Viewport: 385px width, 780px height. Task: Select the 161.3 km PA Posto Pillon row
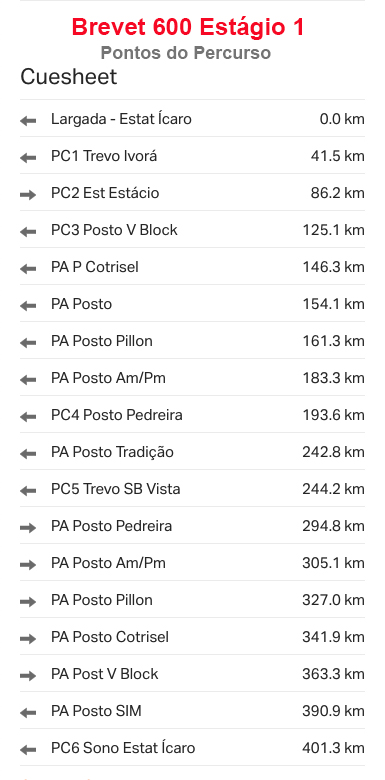click(192, 341)
